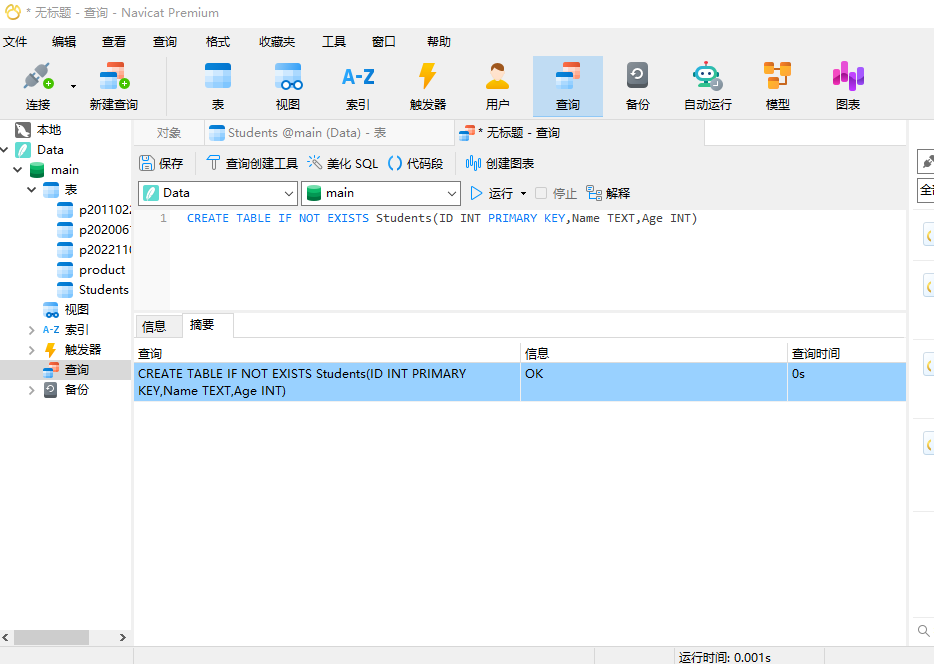Viewport: 934px width, 664px height.
Task: Collapse the Tables (表) node
Action: click(32, 190)
